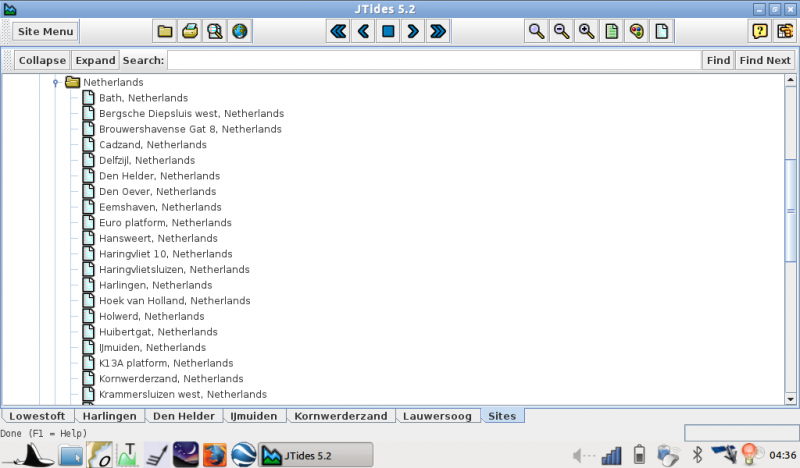Click the blue square stop button
800x468 pixels.
[x=388, y=32]
